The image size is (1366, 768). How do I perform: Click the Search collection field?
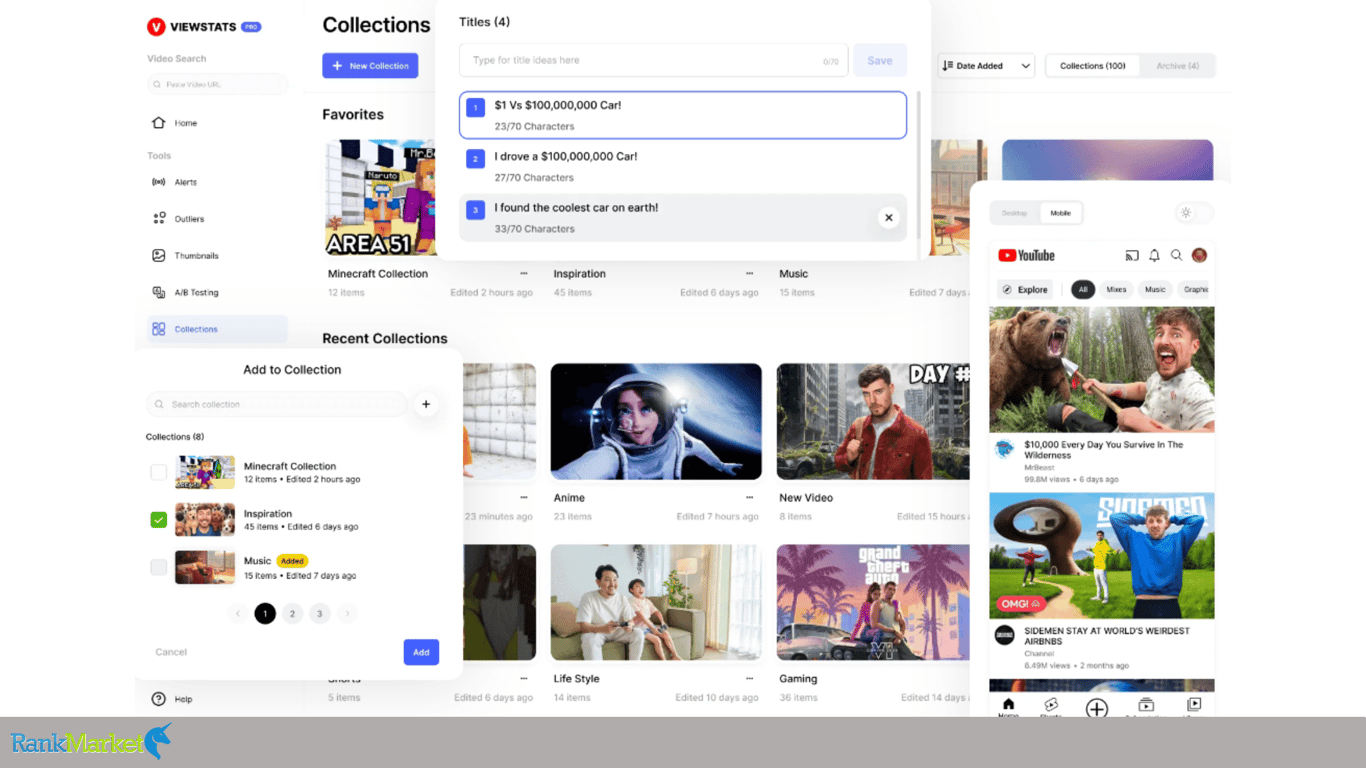coord(277,404)
